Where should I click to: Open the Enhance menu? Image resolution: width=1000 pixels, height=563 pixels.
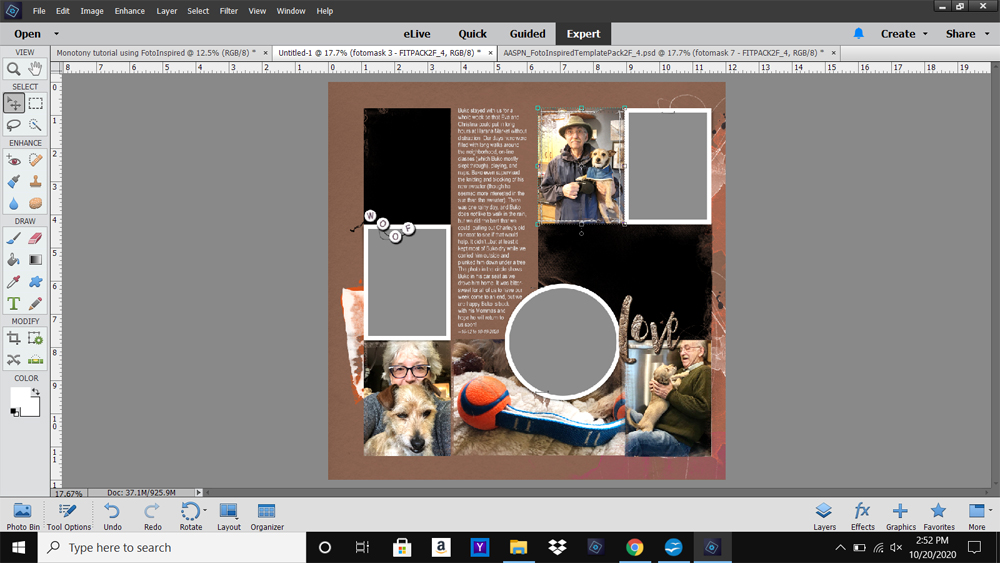pos(129,11)
